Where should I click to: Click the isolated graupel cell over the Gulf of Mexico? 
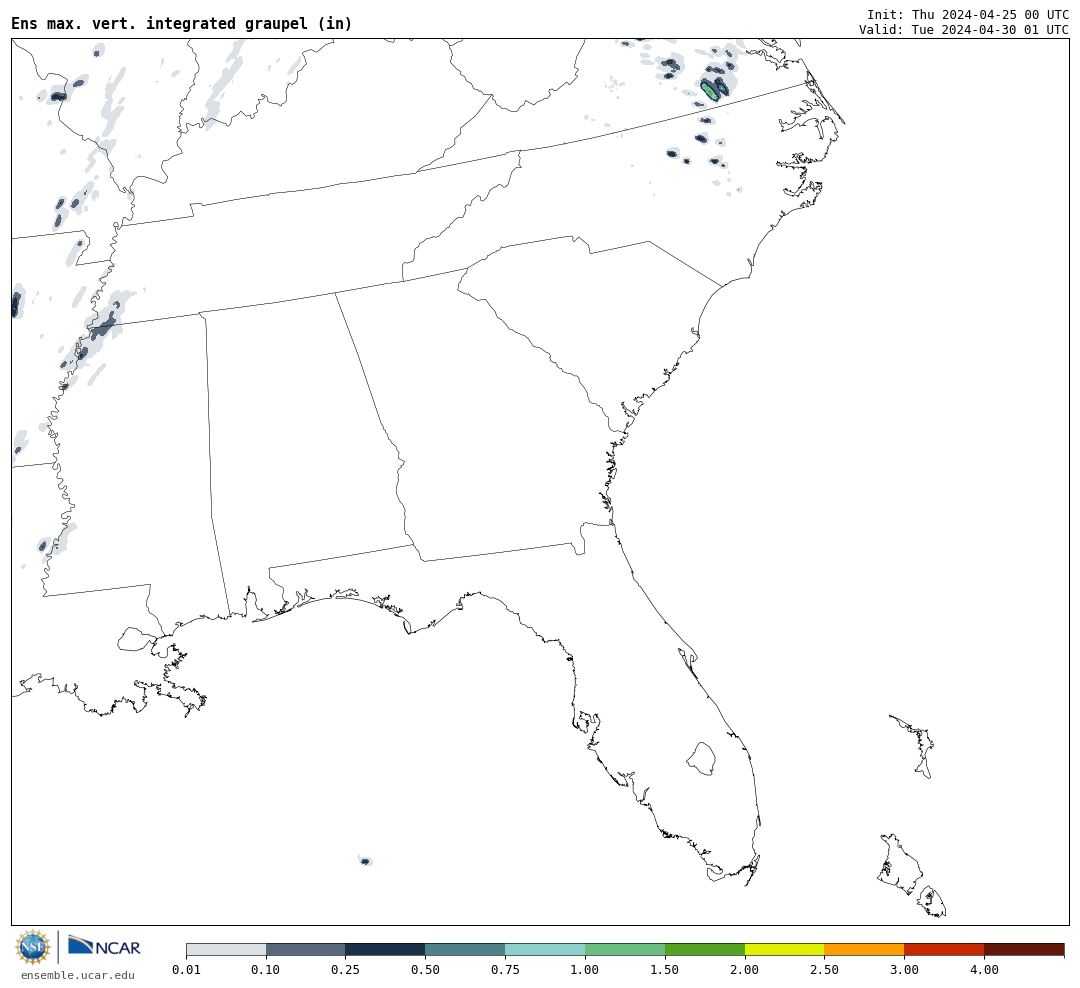(365, 861)
